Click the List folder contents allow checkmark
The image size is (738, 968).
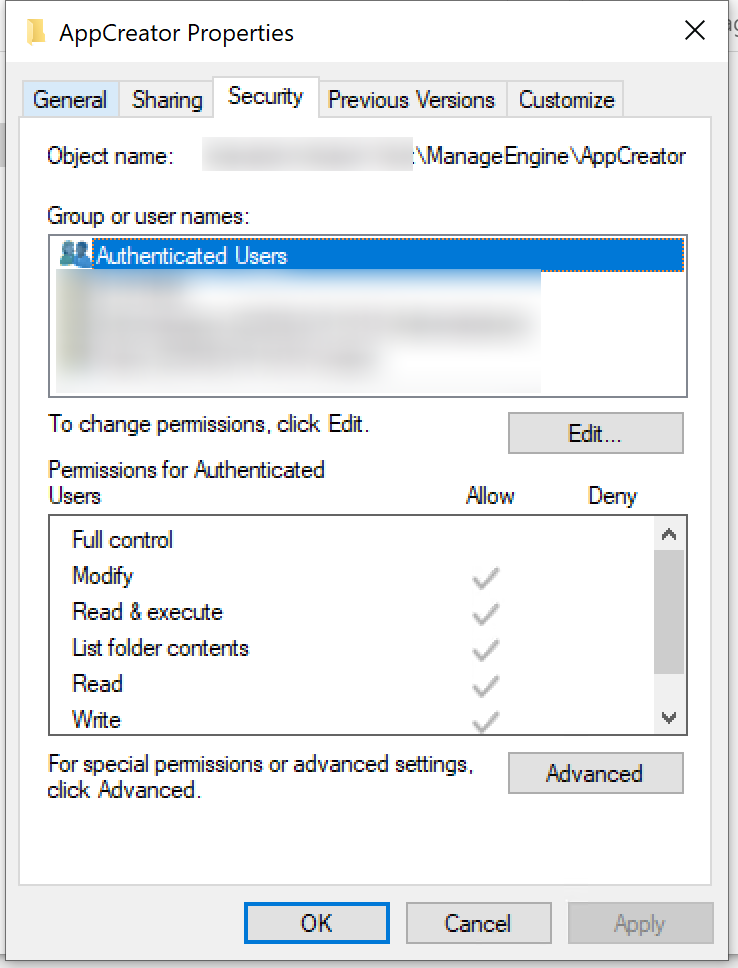486,649
